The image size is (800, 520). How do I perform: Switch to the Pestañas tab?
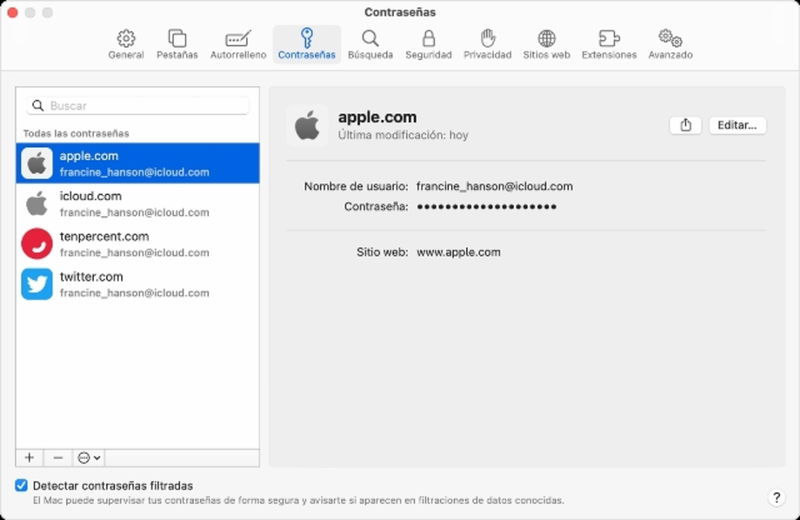coord(177,44)
